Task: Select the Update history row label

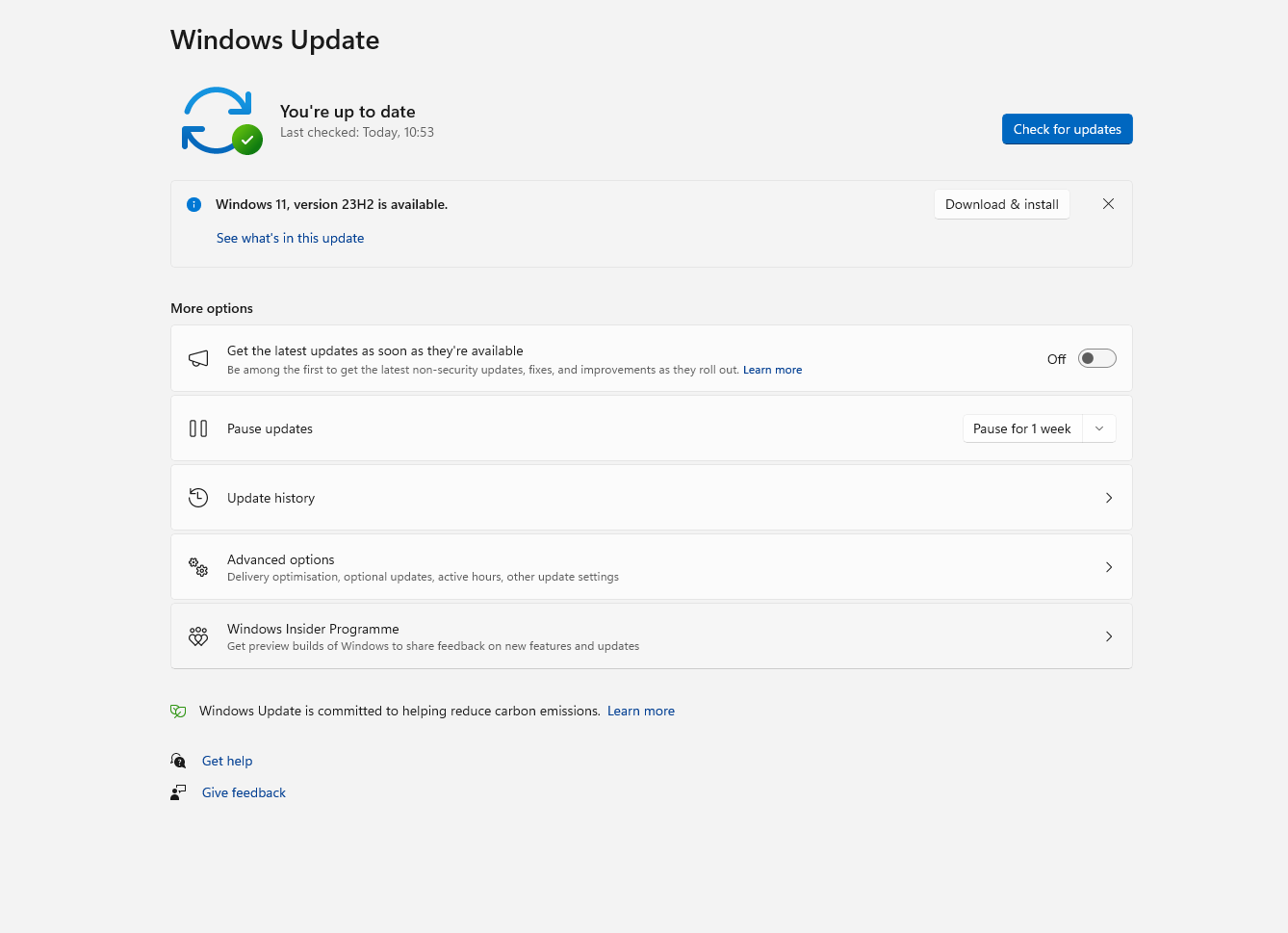Action: coord(270,498)
